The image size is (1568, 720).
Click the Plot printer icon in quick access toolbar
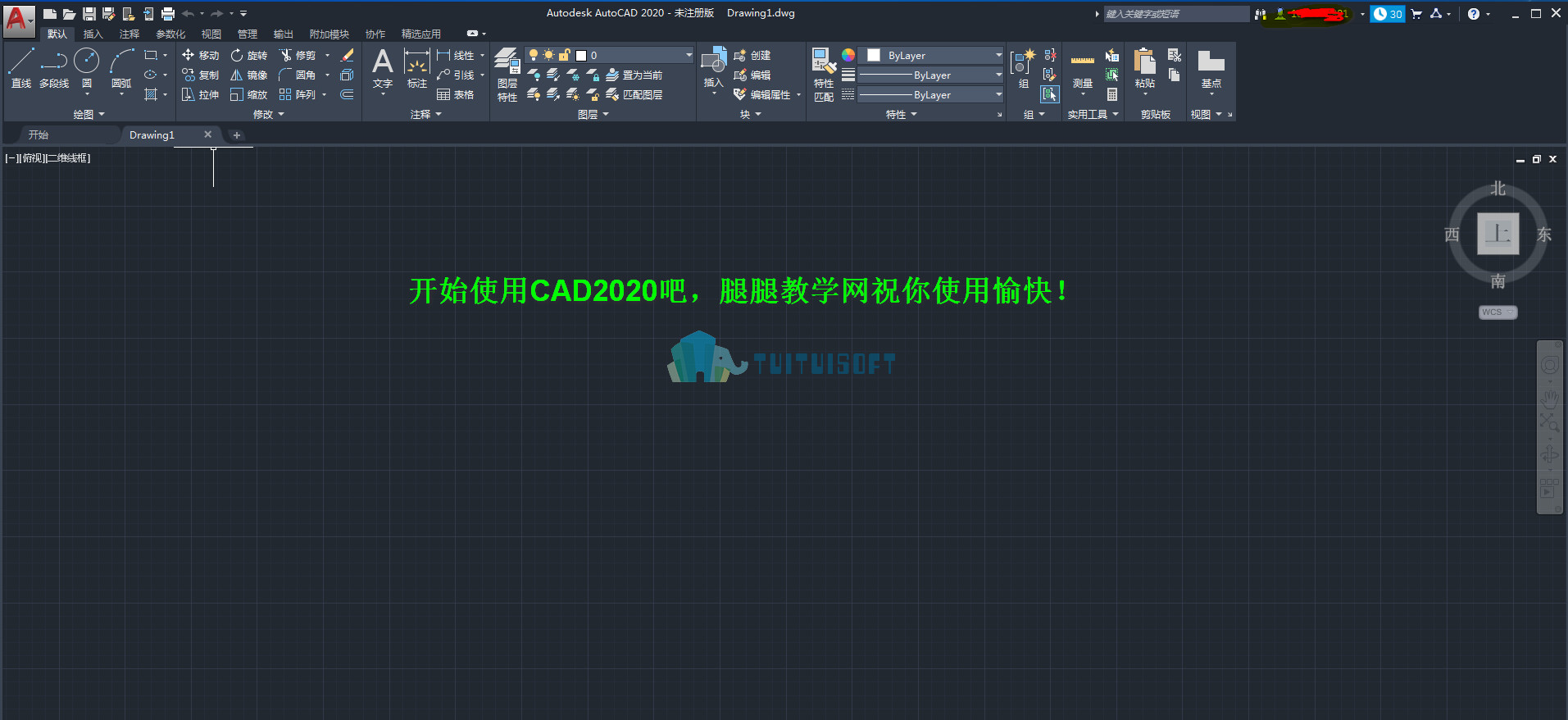tap(168, 13)
